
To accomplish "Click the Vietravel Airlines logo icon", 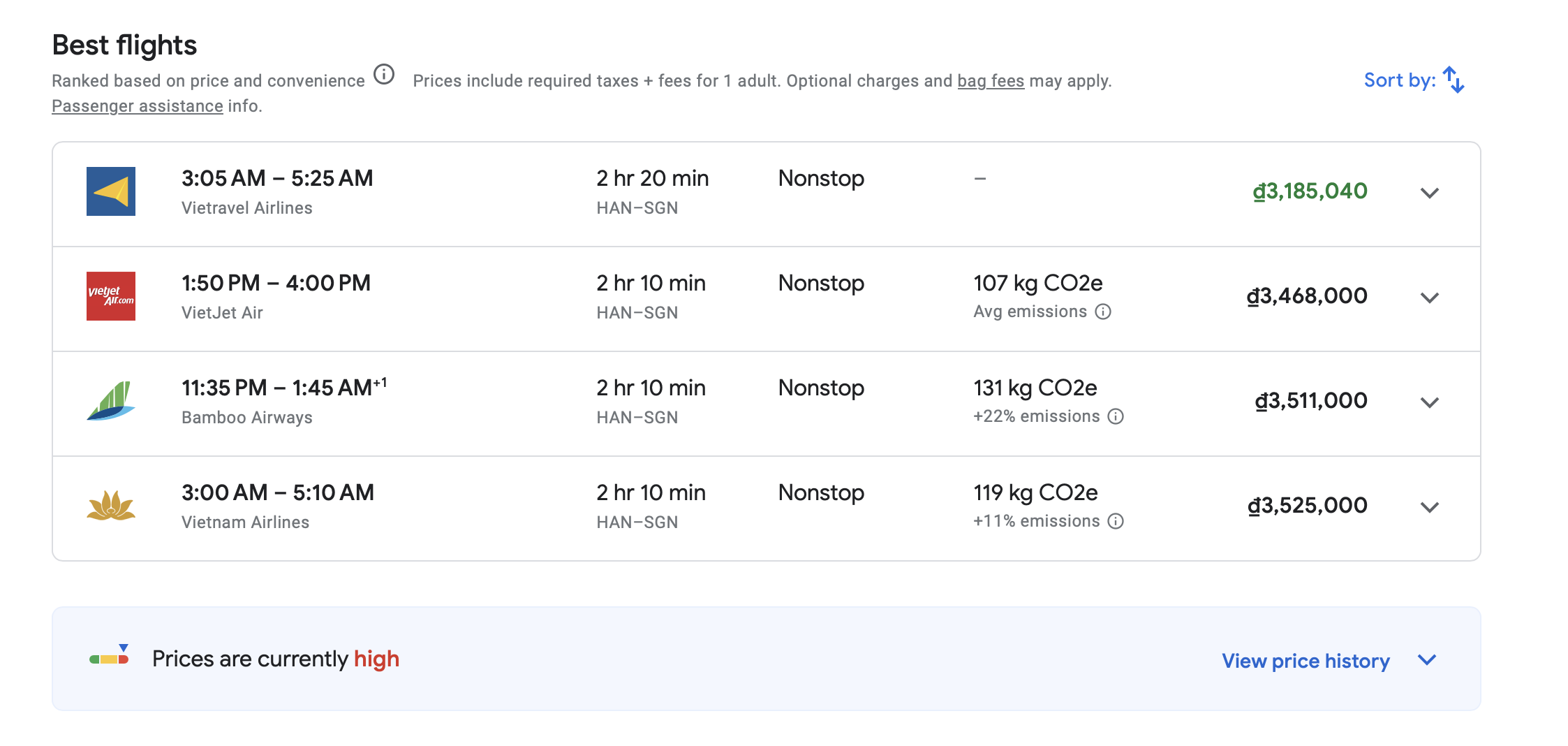I will 110,191.
